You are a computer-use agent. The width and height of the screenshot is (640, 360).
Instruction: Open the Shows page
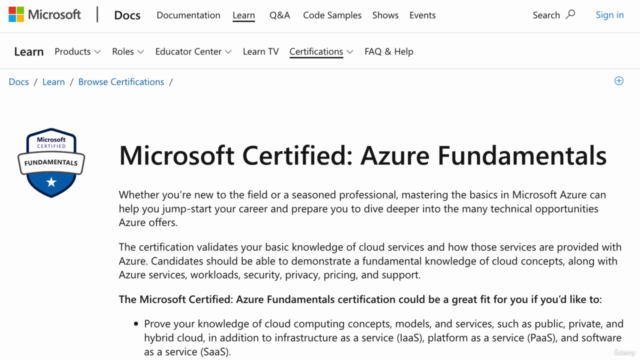[385, 15]
